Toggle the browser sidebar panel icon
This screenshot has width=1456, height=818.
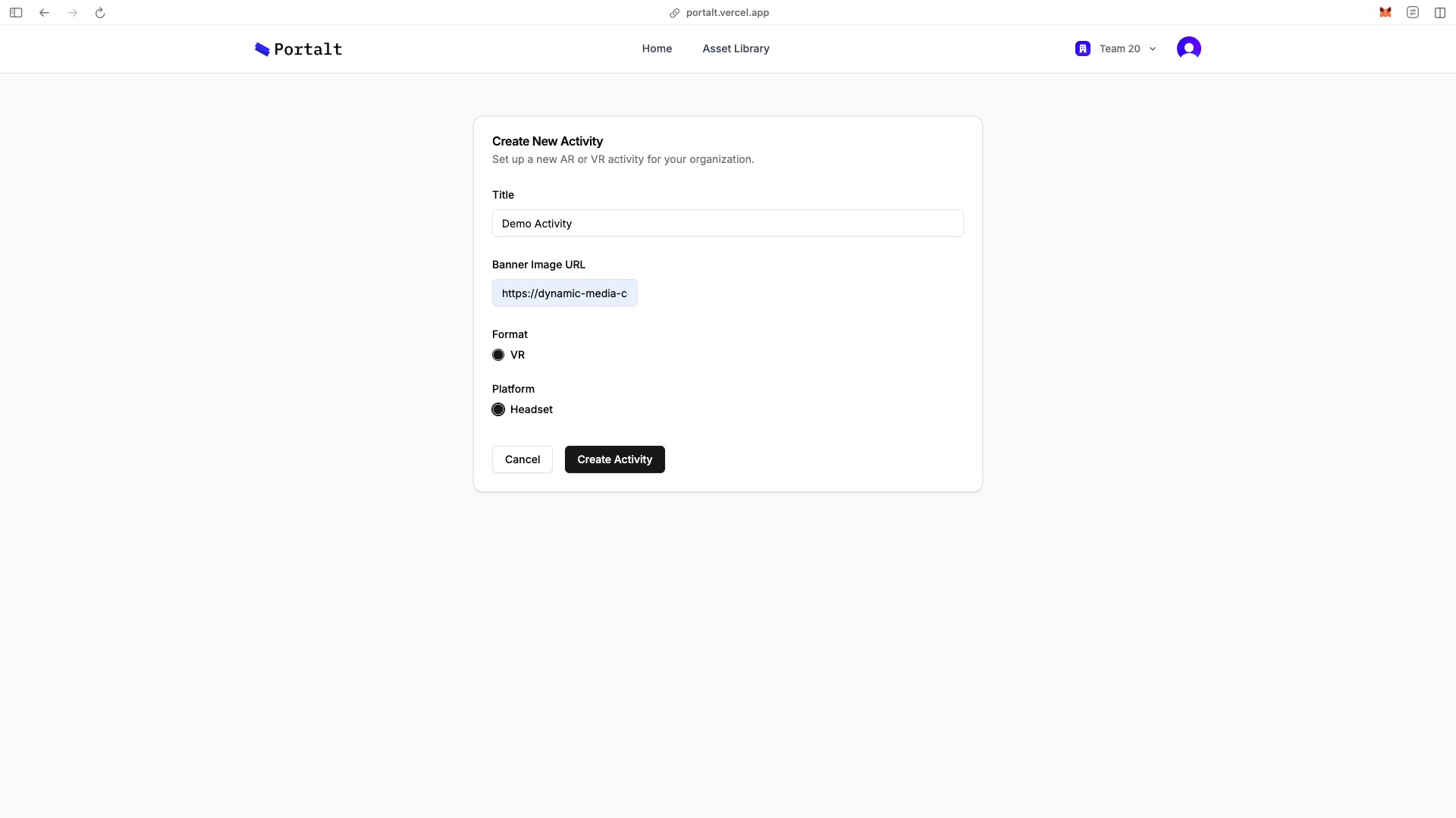[16, 13]
